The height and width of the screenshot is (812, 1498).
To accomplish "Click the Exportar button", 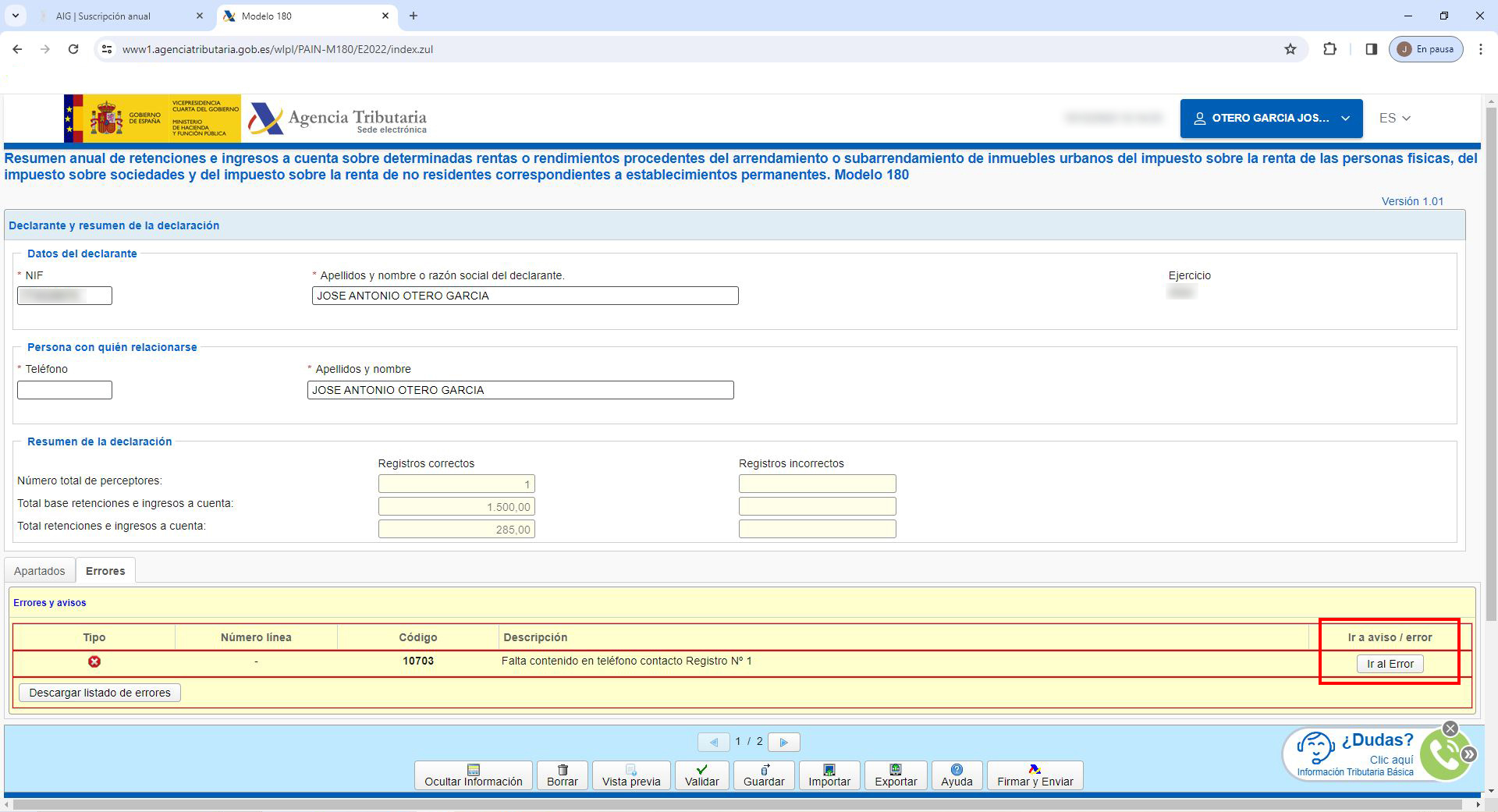I will point(895,775).
